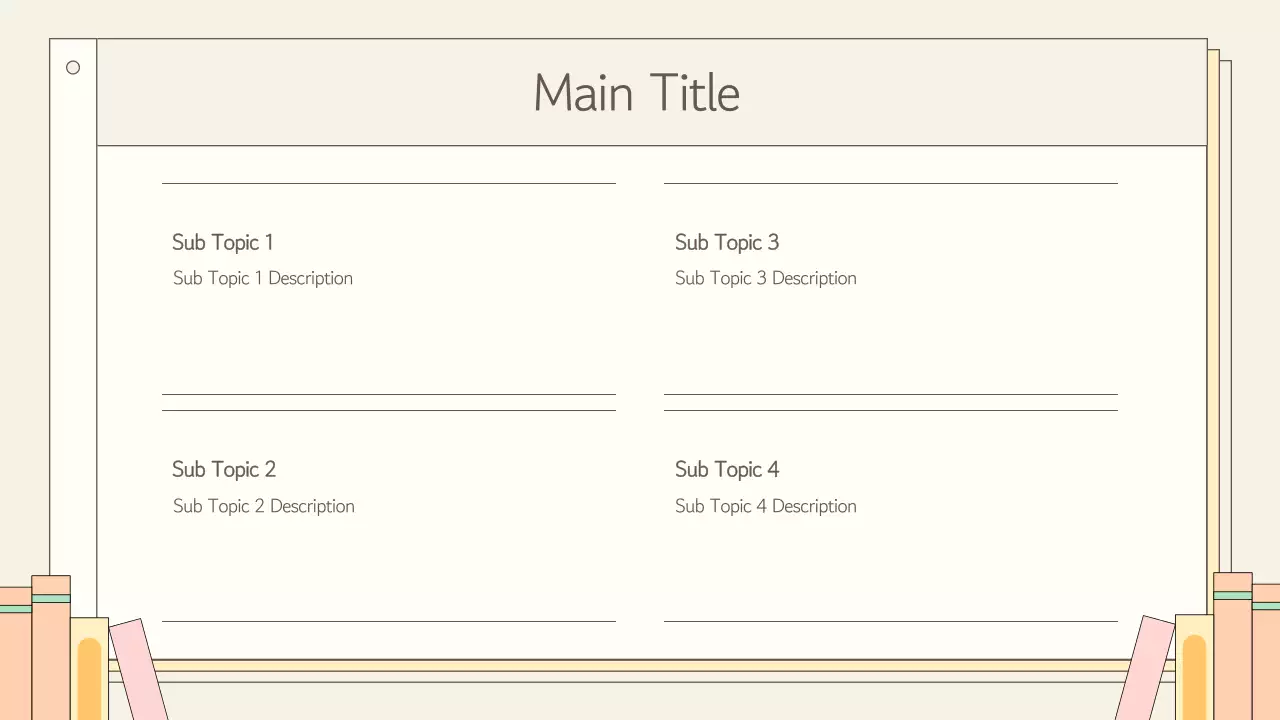Viewport: 1280px width, 720px height.
Task: Select the Sub Topic 2 heading
Action: click(223, 469)
